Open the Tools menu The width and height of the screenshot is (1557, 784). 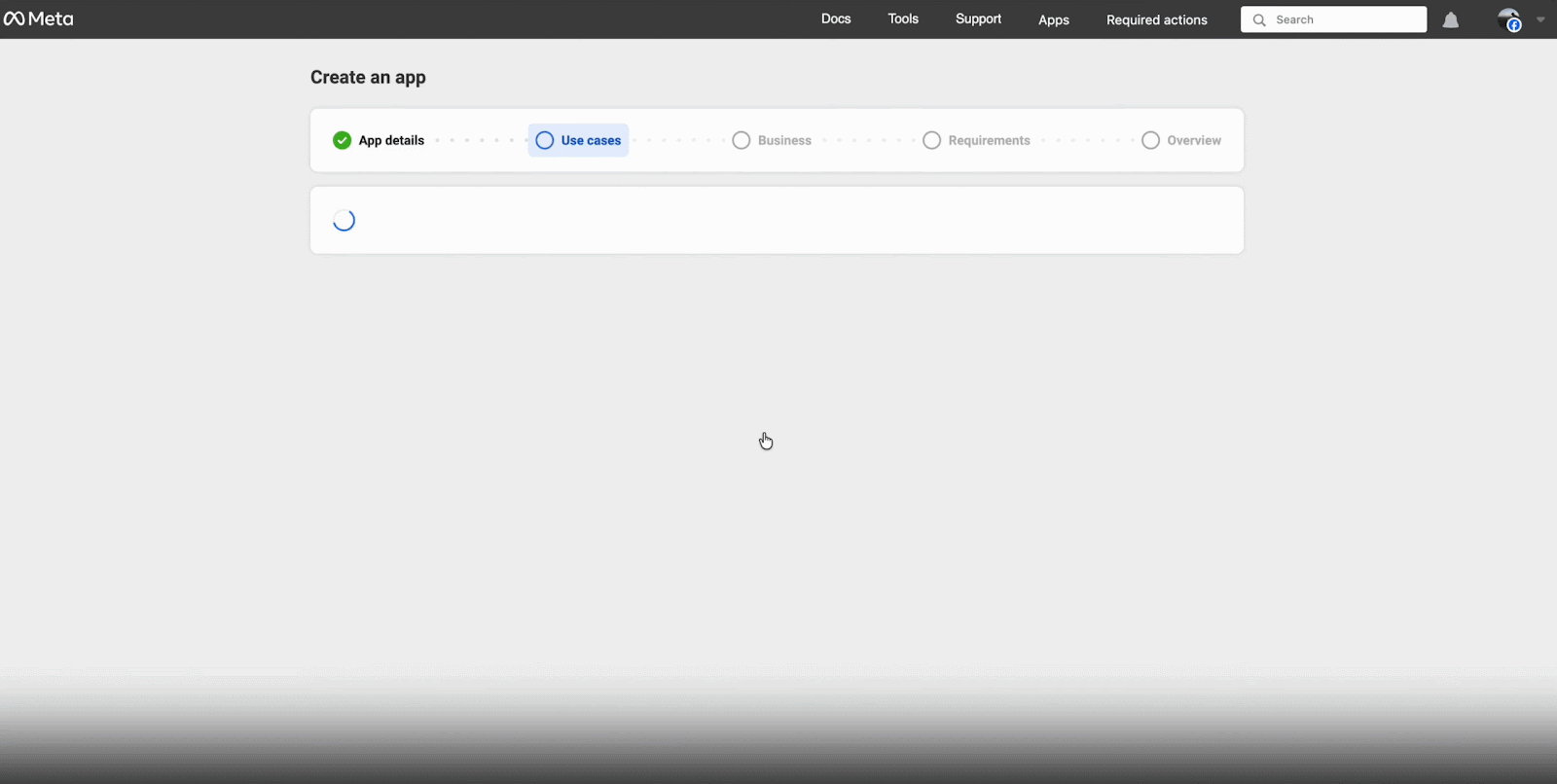click(903, 19)
